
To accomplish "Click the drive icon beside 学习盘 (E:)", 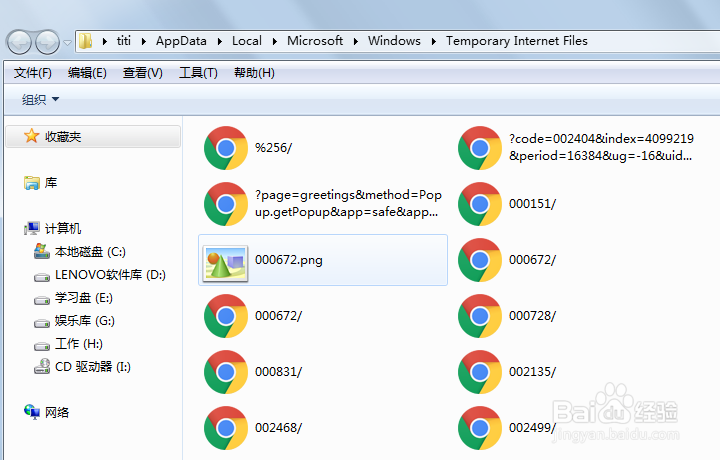I will [x=42, y=300].
